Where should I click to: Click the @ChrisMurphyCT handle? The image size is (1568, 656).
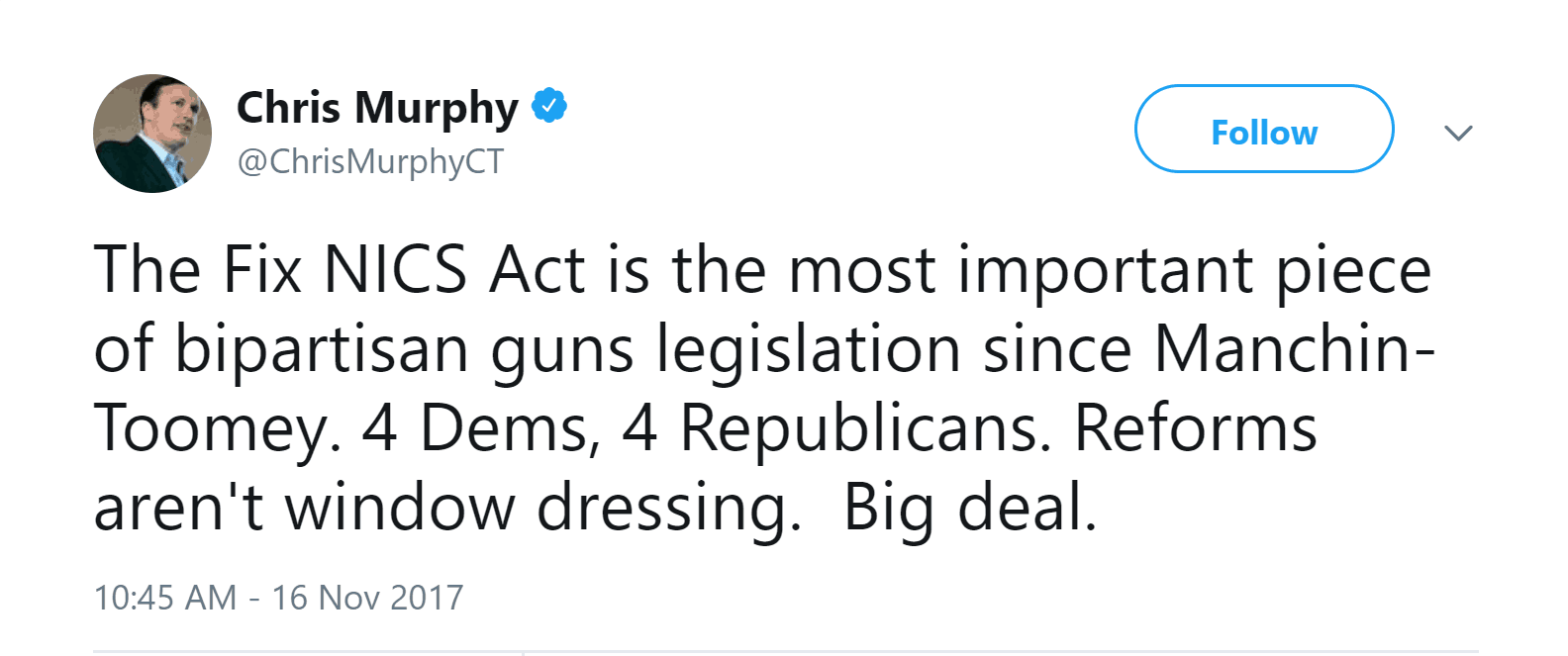click(370, 161)
